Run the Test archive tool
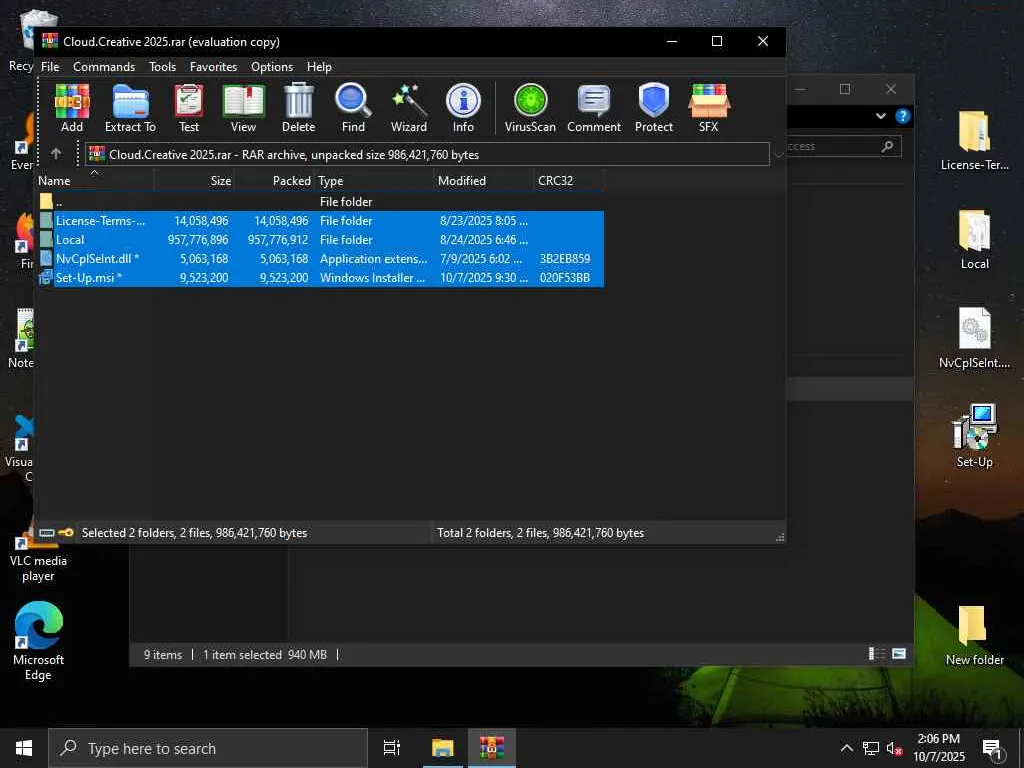The width and height of the screenshot is (1024, 768). (x=189, y=108)
